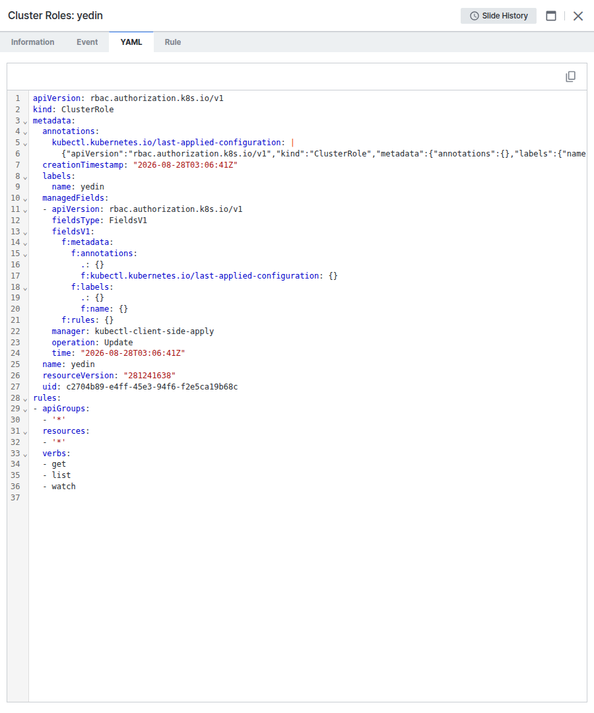Collapse apiGroups fold at line 29

click(25, 410)
